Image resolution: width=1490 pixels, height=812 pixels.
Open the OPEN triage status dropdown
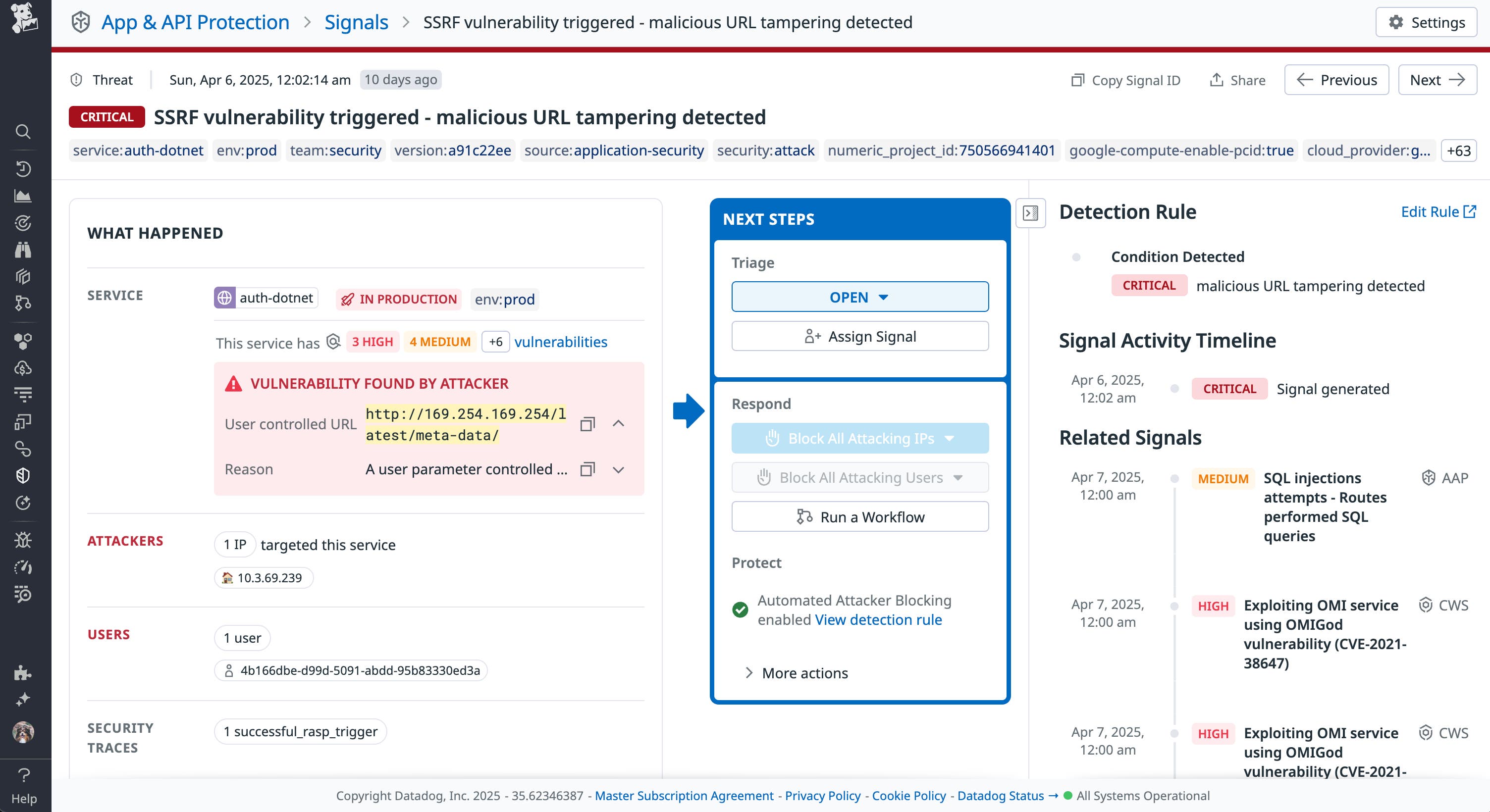coord(859,297)
